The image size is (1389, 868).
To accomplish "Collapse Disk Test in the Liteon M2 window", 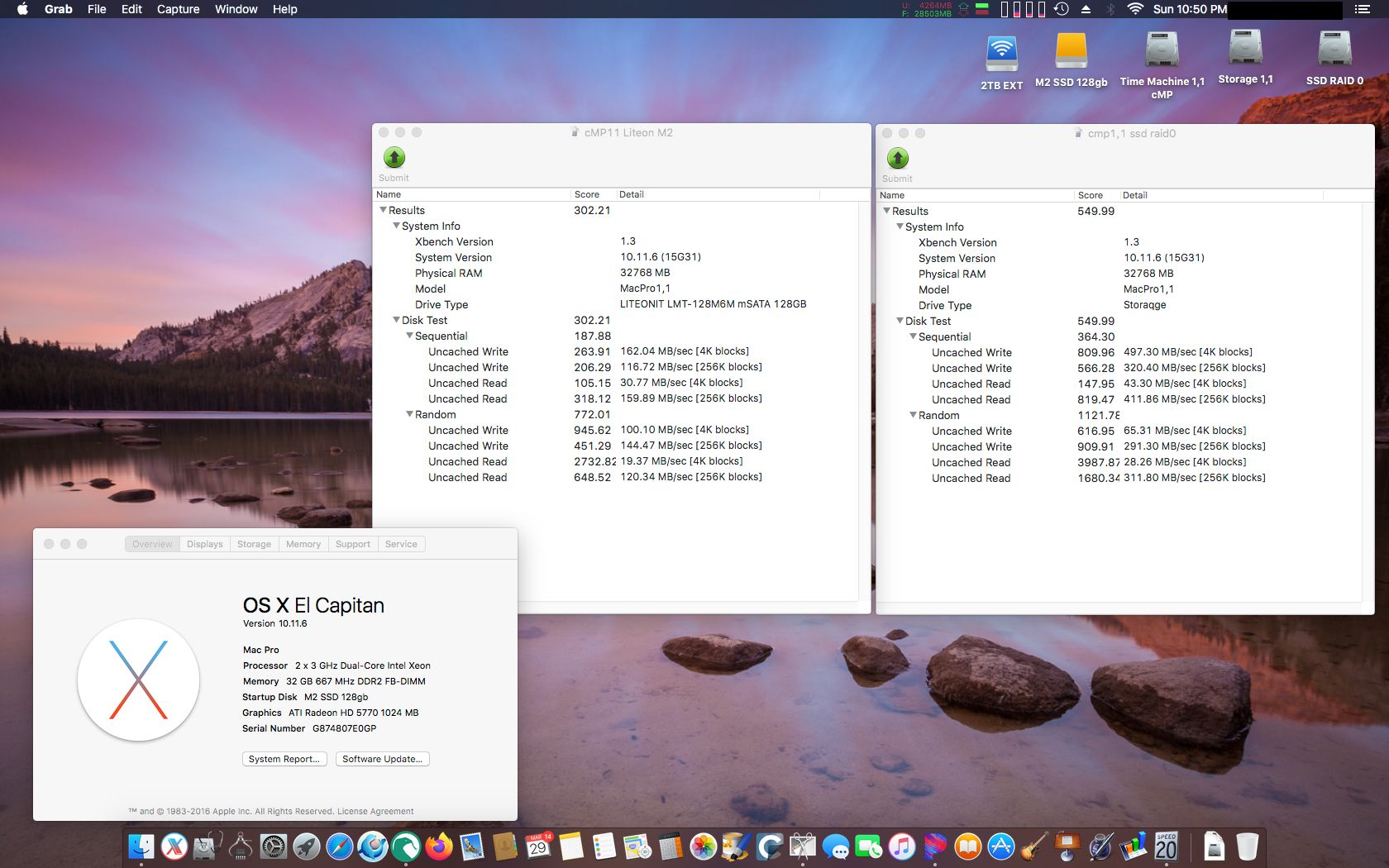I will (x=396, y=320).
